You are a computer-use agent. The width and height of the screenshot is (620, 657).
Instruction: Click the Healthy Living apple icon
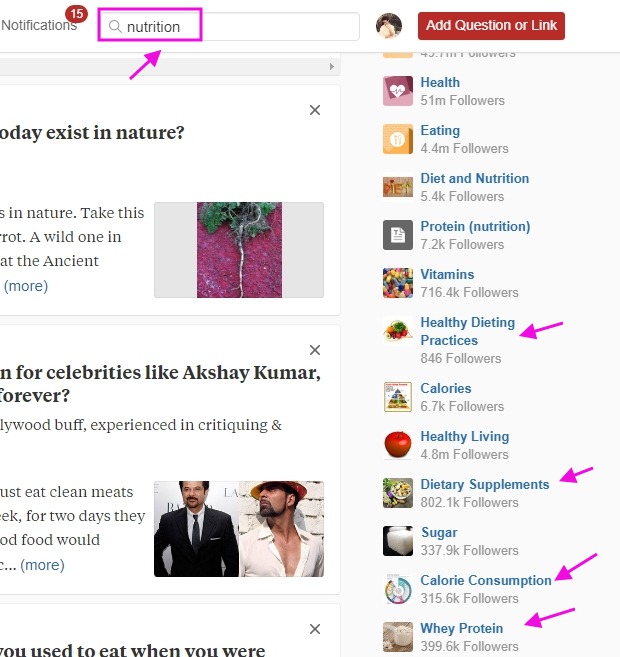(398, 445)
